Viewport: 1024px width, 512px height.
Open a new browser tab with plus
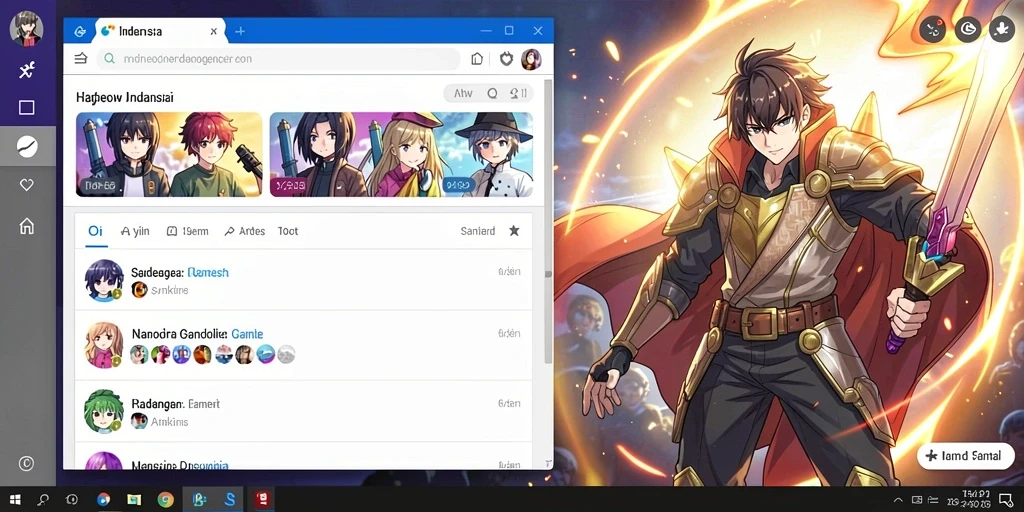point(240,31)
